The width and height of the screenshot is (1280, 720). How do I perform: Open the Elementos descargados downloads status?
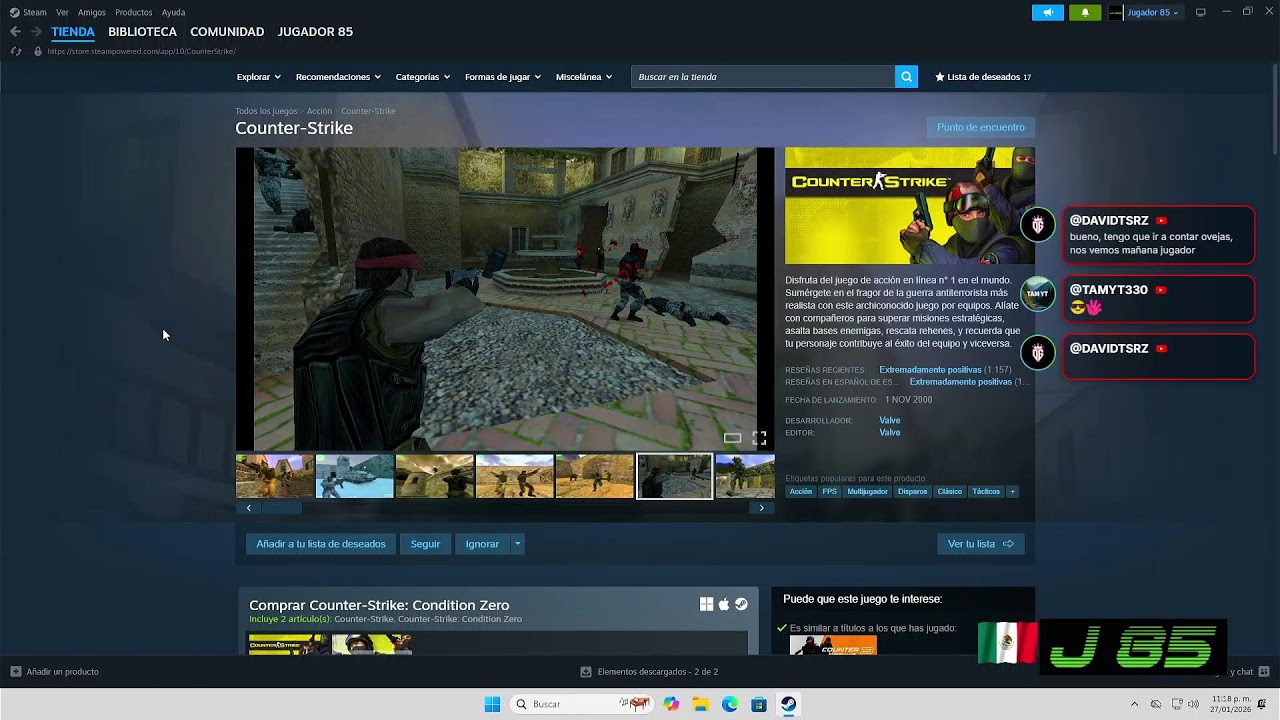point(649,672)
